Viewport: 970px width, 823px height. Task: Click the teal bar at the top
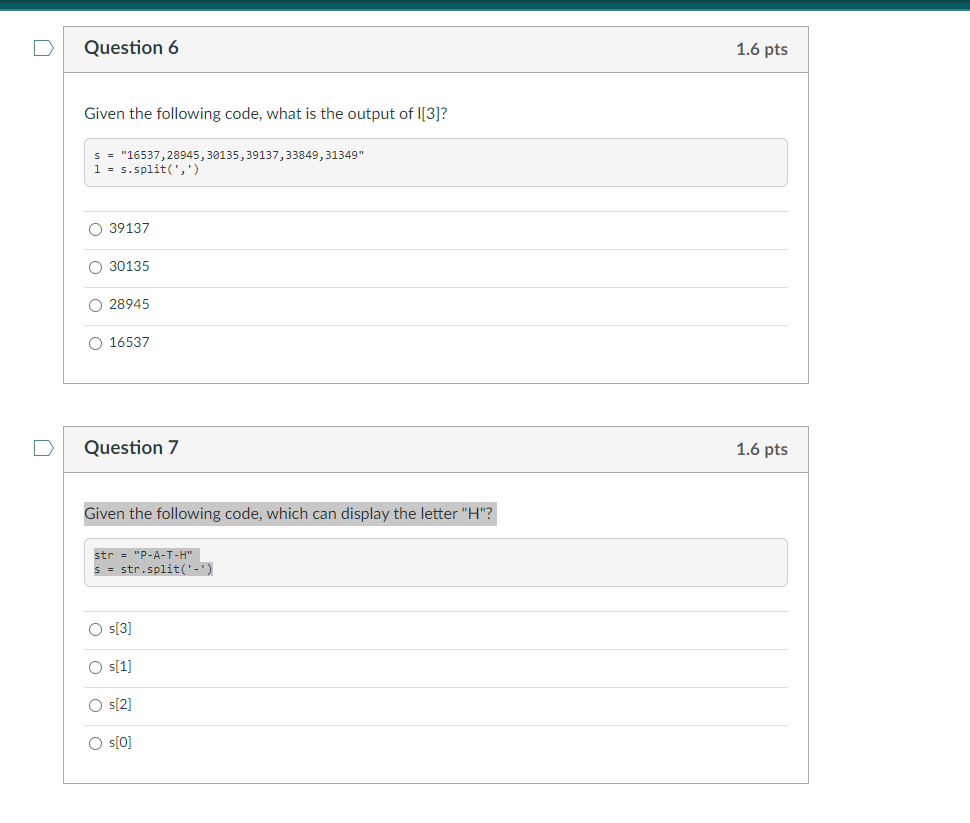click(x=485, y=5)
